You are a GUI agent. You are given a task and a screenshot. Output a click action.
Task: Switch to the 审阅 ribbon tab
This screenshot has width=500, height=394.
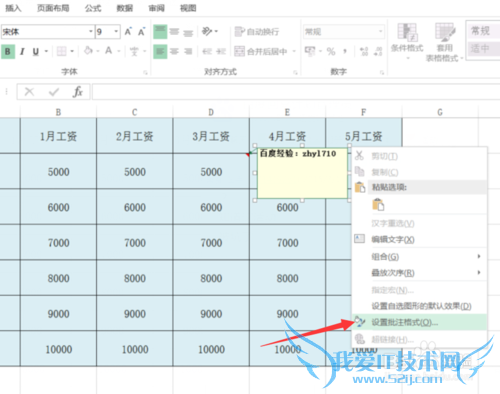pos(156,8)
